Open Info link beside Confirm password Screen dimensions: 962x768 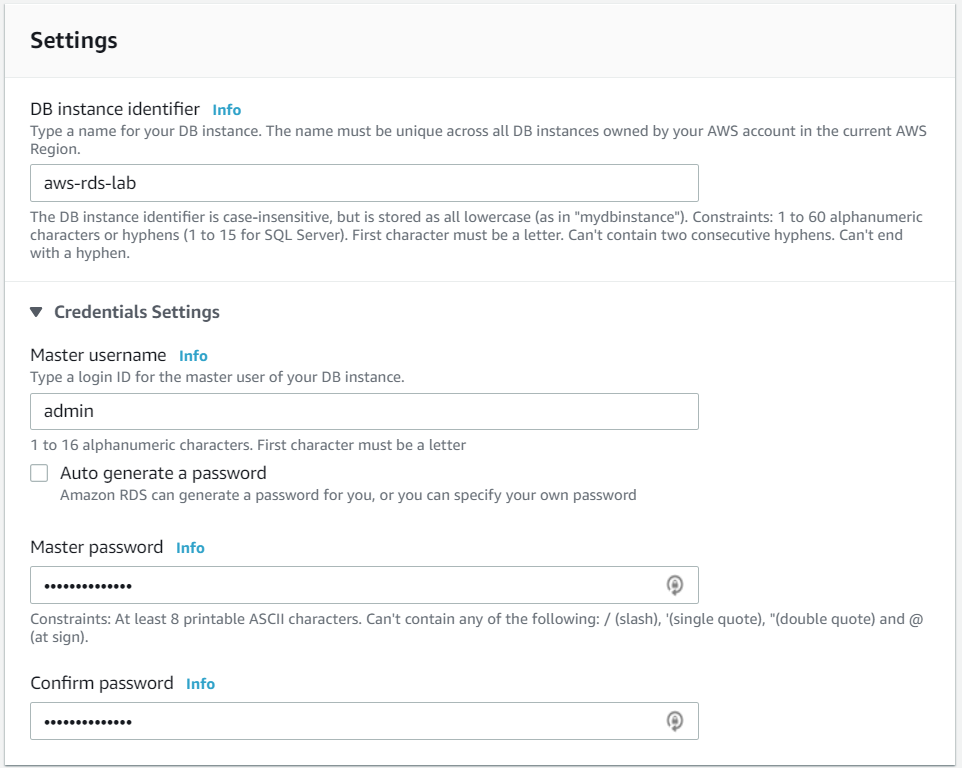click(x=201, y=684)
